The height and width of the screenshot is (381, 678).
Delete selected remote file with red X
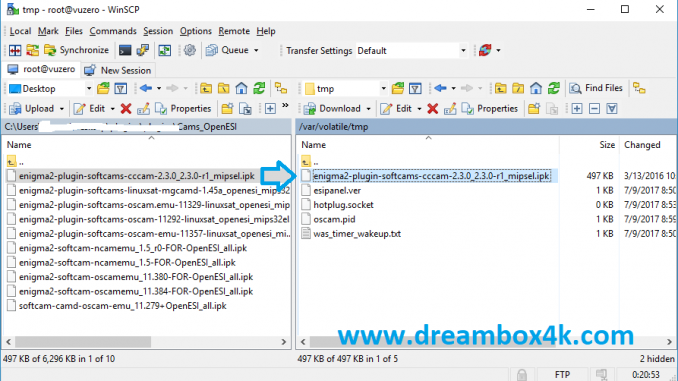point(432,109)
